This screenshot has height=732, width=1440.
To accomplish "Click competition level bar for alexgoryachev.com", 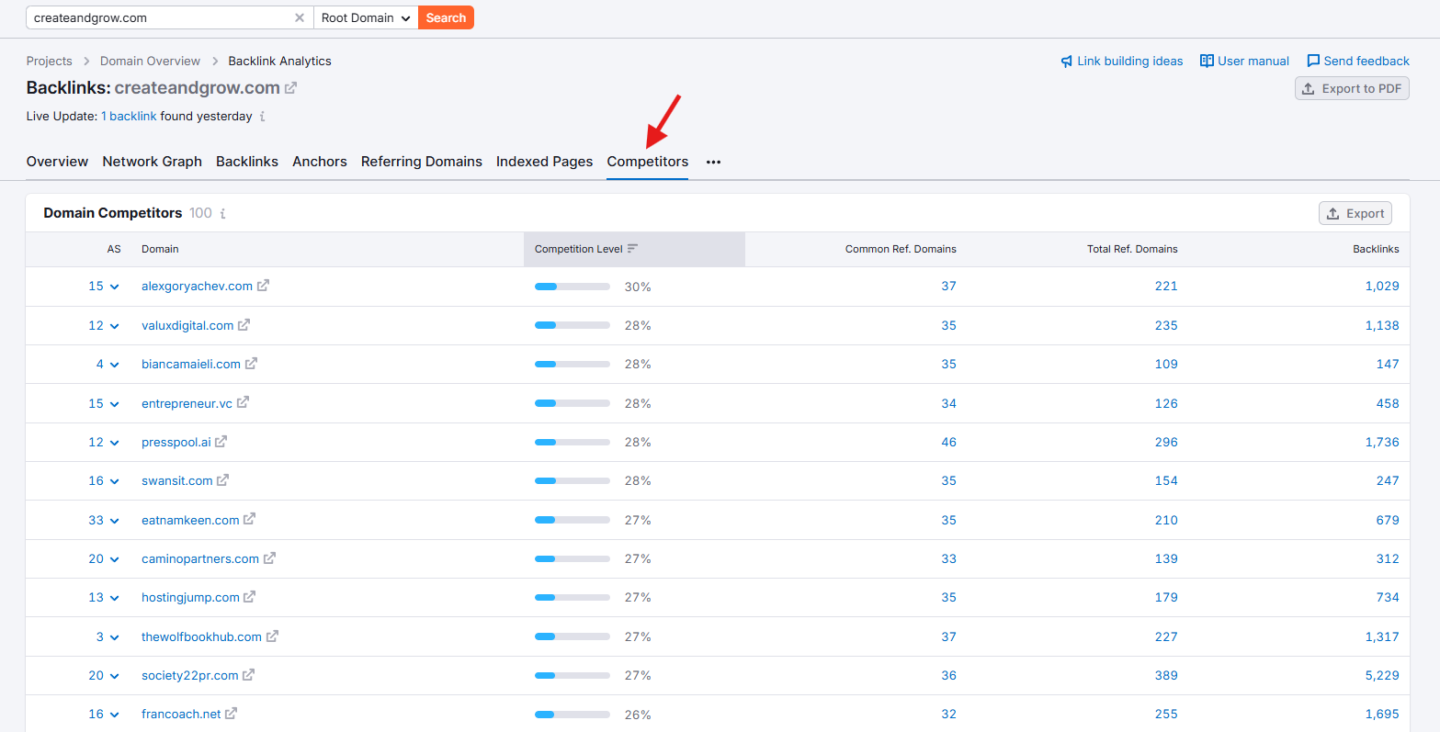I will click(572, 286).
